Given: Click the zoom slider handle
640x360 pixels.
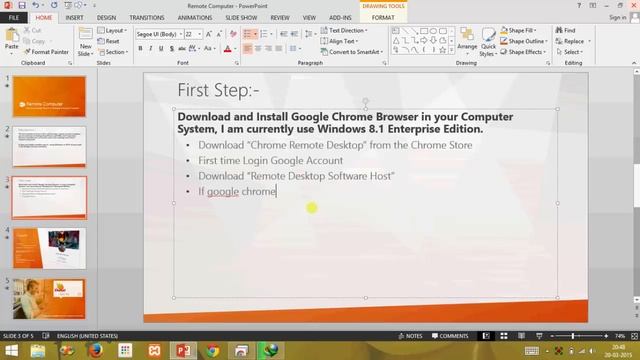Looking at the screenshot, I should (x=573, y=336).
